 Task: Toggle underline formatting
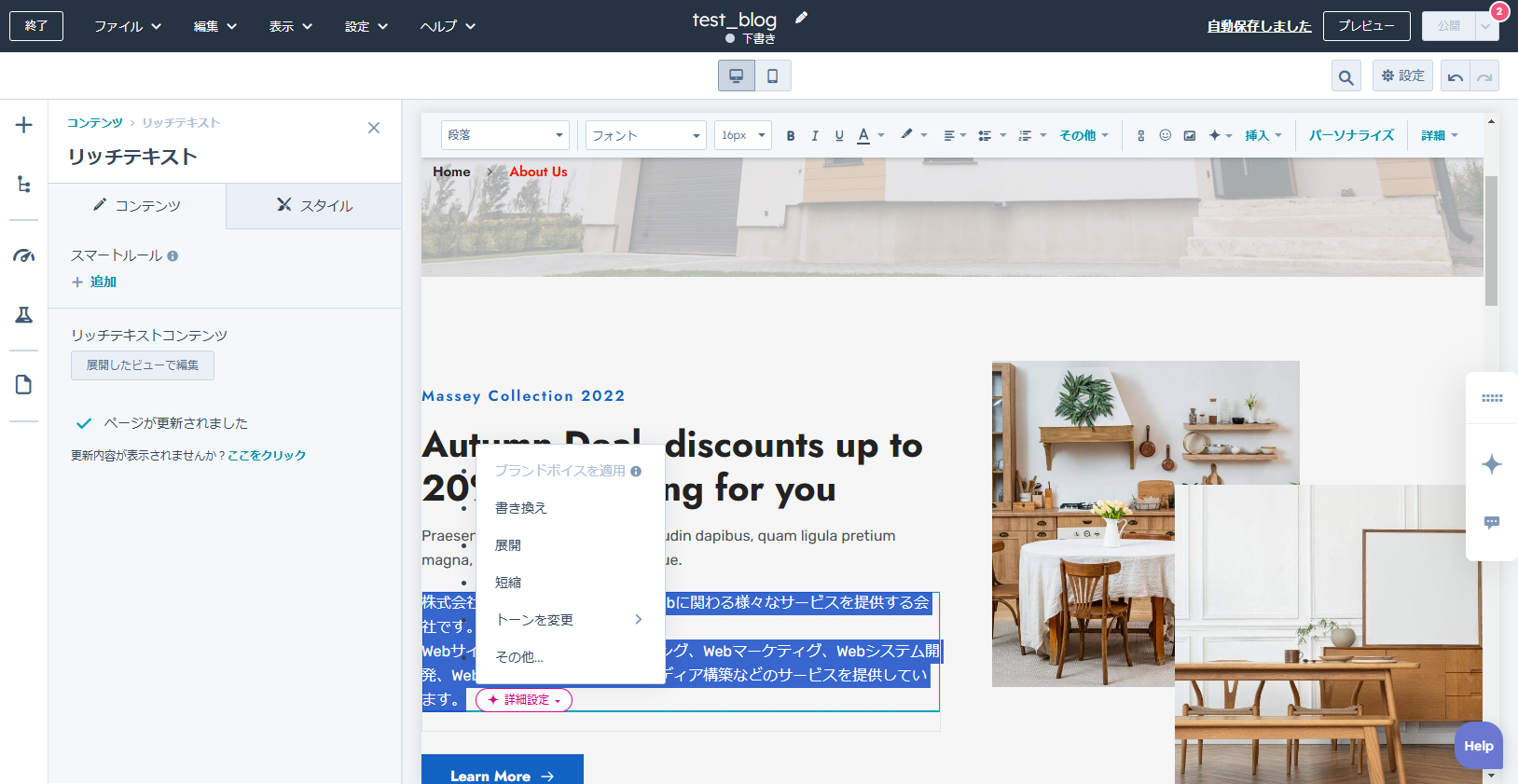839,136
